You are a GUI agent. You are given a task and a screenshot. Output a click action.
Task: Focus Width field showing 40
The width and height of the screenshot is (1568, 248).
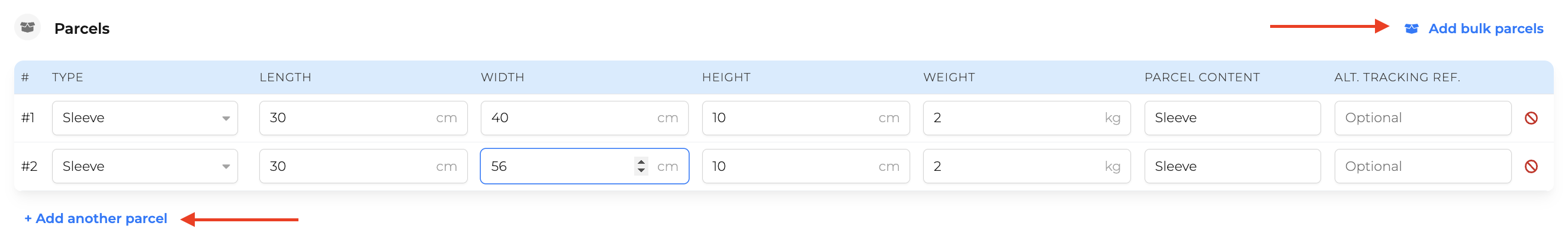coord(584,118)
